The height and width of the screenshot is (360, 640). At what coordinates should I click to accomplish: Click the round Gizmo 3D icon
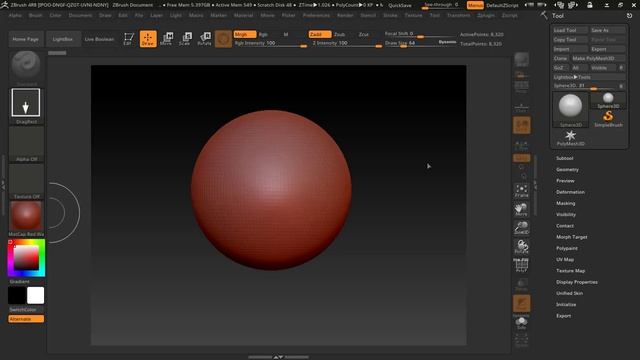tap(223, 39)
